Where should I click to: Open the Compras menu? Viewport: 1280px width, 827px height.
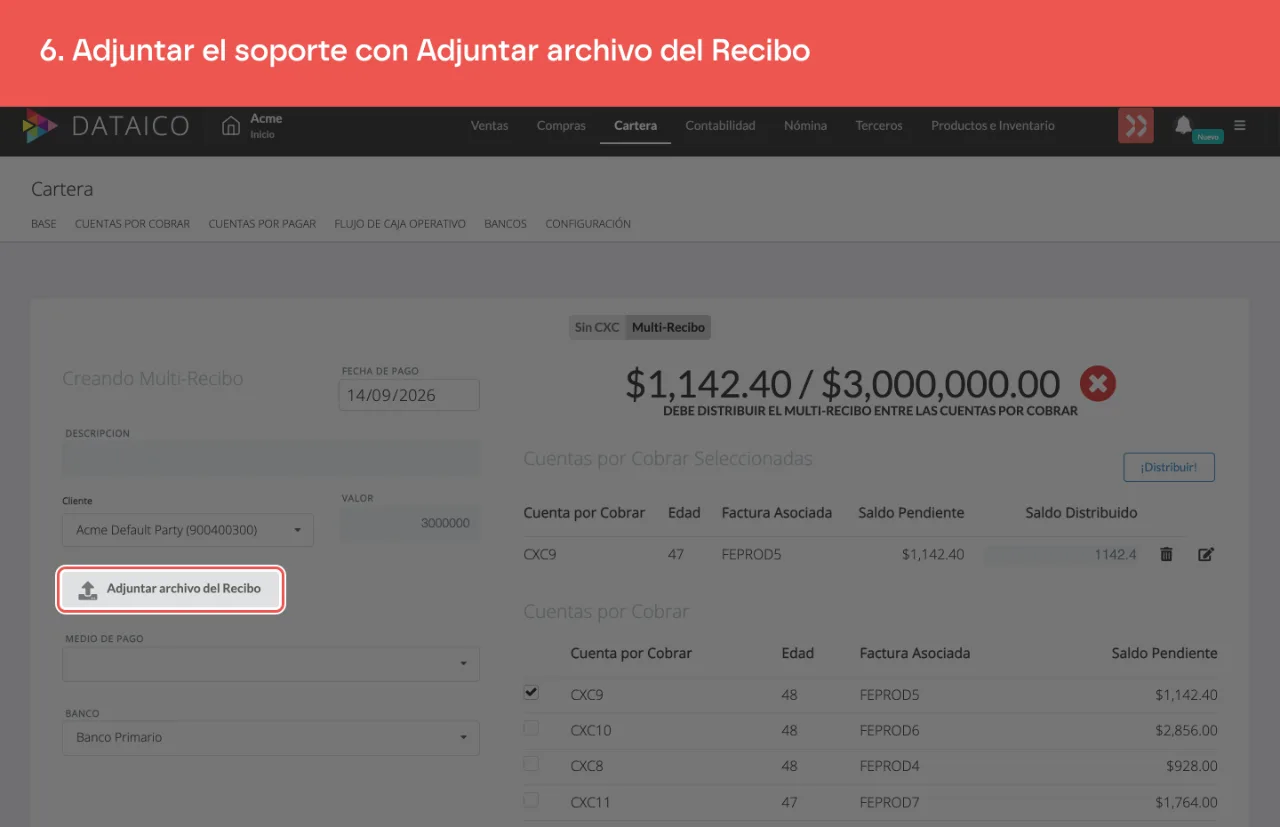click(561, 126)
